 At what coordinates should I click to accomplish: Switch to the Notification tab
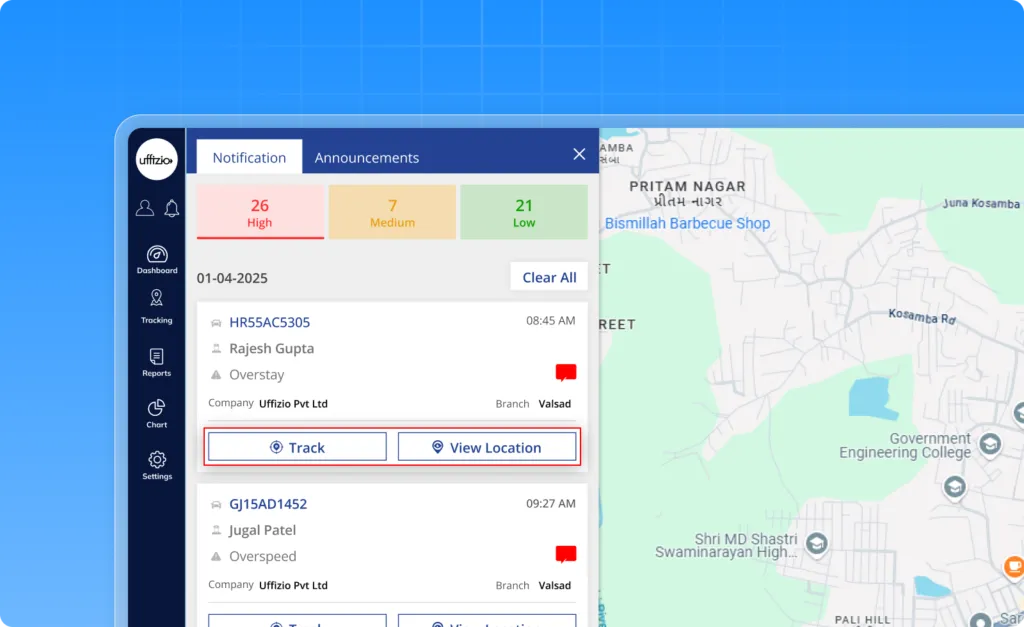click(x=249, y=157)
